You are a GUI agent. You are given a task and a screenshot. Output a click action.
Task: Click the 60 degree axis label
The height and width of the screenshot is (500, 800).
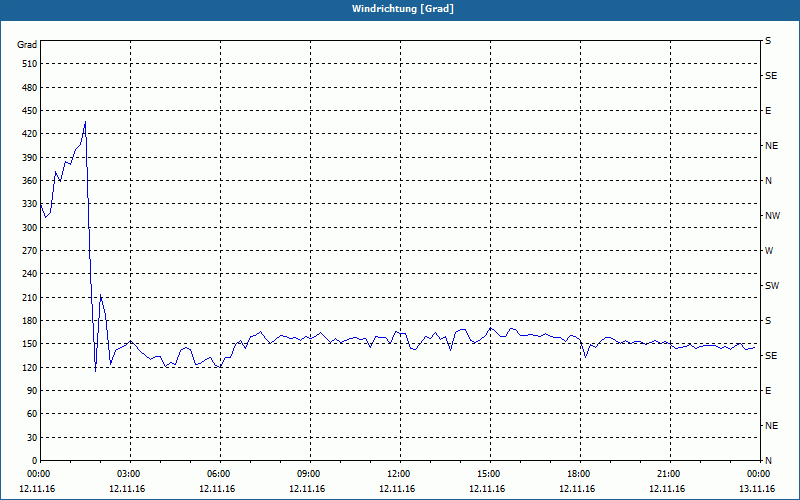[x=32, y=414]
